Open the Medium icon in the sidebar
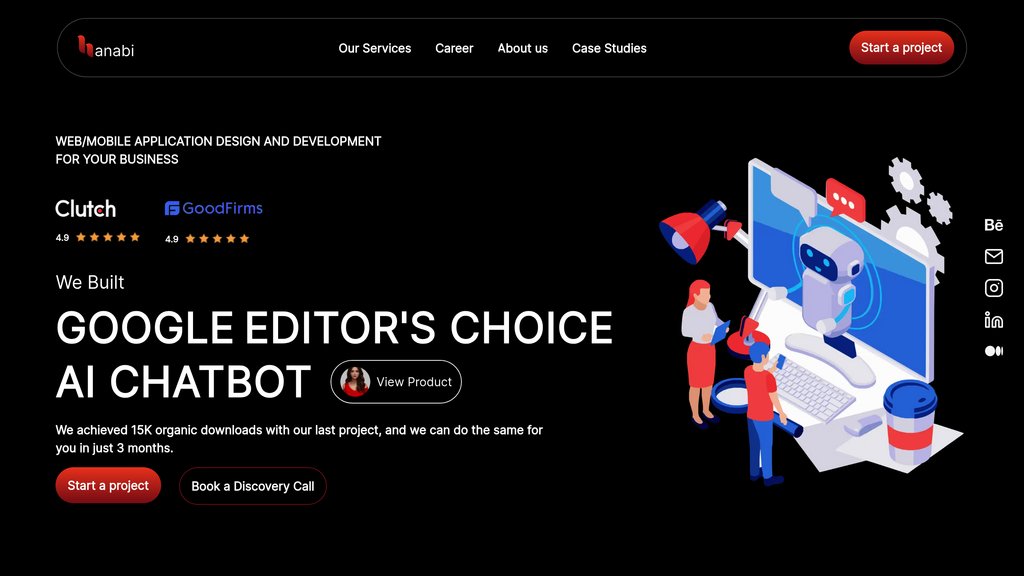 point(993,351)
